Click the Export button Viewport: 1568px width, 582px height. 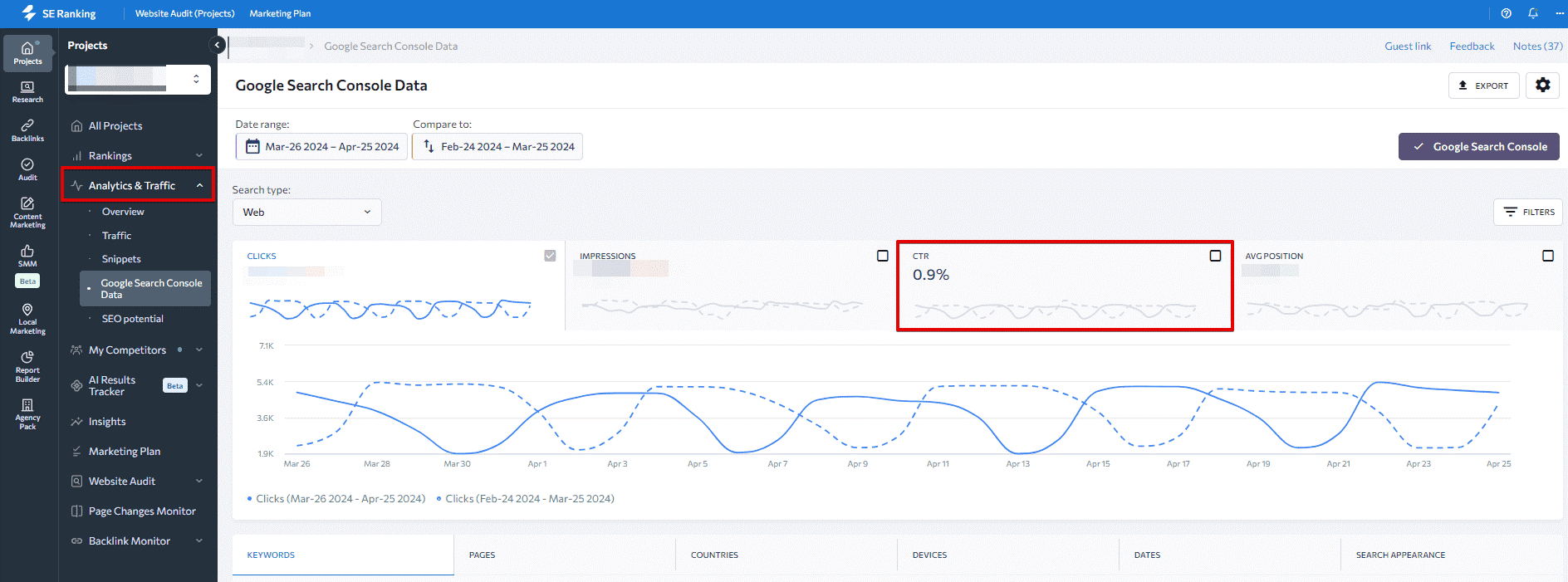[1484, 86]
